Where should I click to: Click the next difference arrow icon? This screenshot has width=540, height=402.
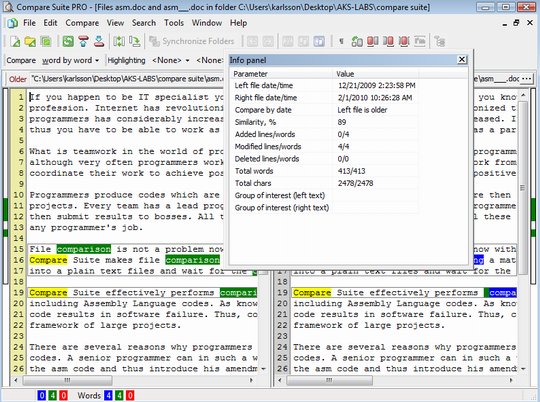(x=268, y=42)
